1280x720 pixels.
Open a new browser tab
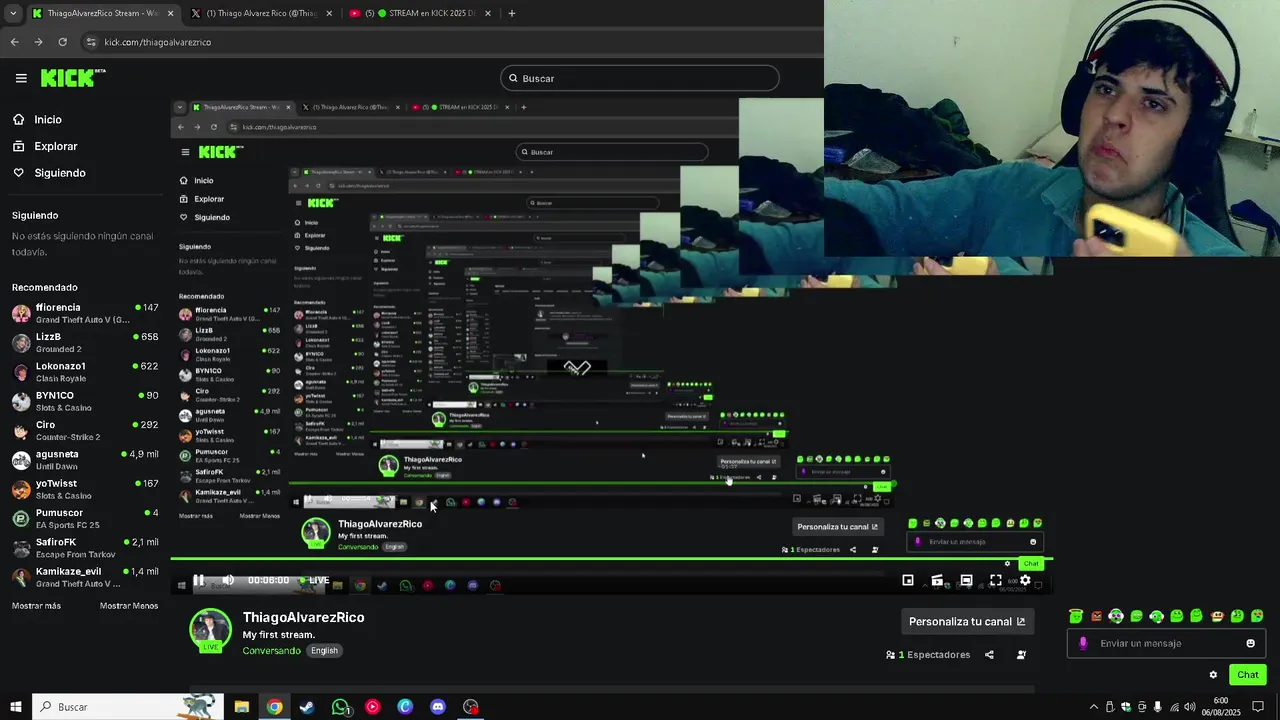tap(512, 13)
